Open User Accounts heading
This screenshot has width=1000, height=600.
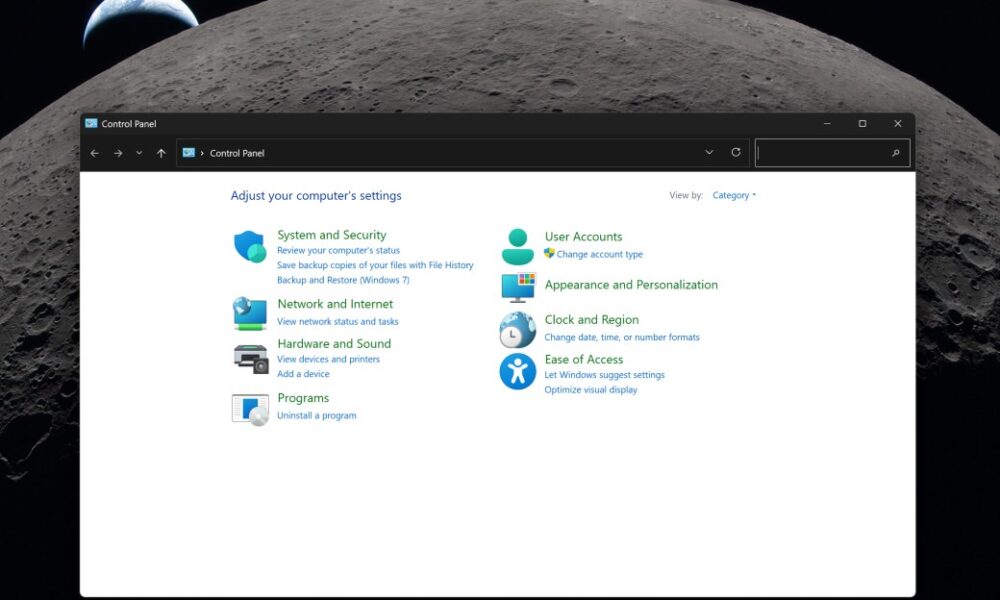[583, 237]
